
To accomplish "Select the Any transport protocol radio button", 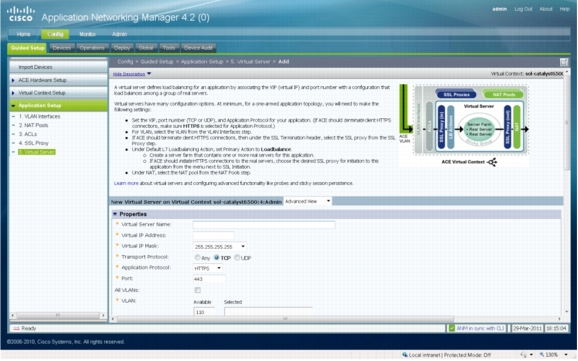I will [x=198, y=257].
